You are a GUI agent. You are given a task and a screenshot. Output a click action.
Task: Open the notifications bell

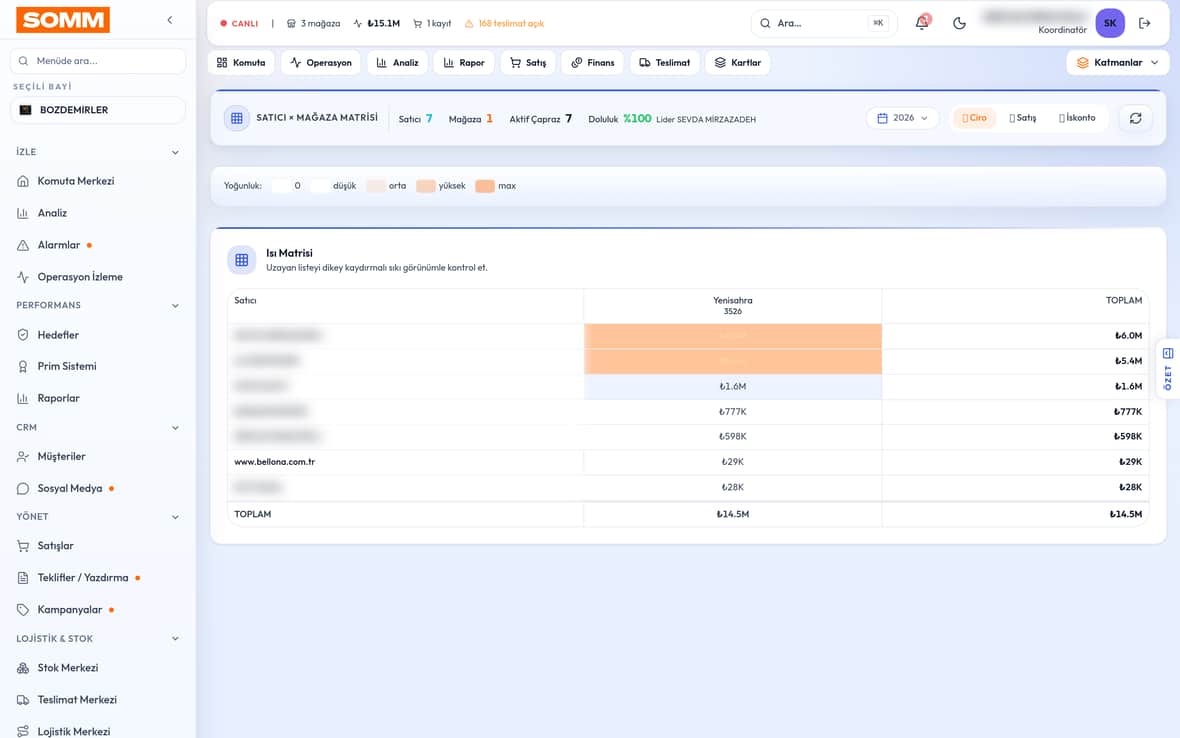click(922, 23)
